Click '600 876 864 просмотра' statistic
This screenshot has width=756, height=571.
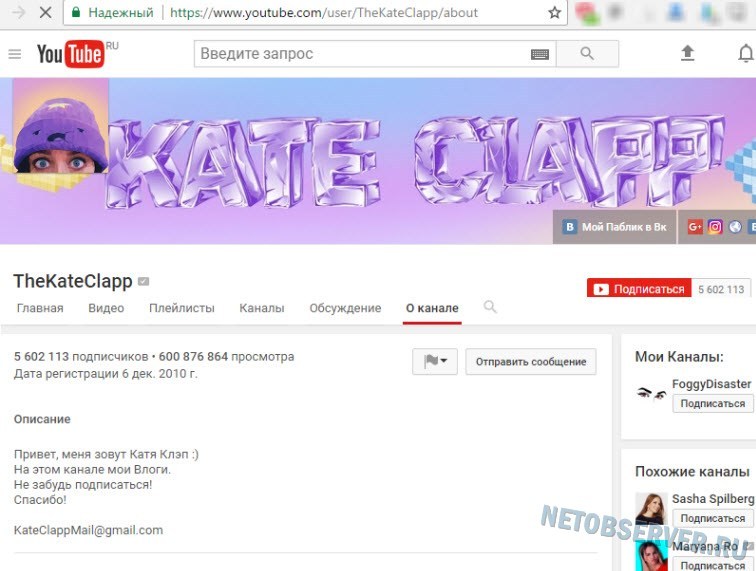[226, 357]
